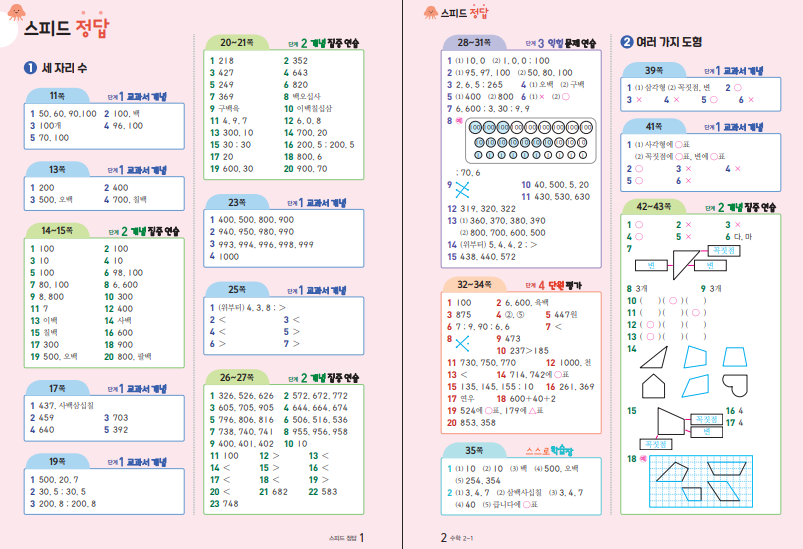Viewport: 803px width, 549px height.
Task: Click the answer 23 748
Action: coord(224,504)
